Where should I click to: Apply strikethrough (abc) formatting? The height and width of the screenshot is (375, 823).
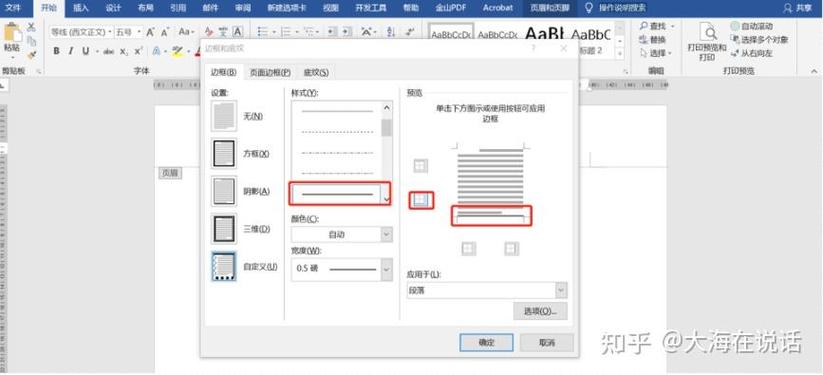[x=109, y=51]
